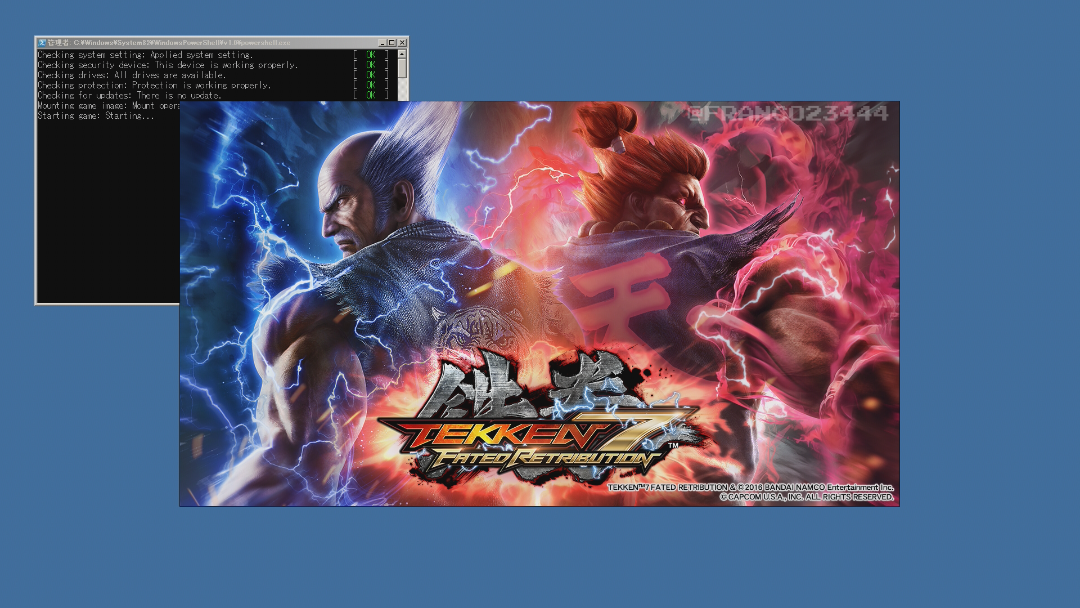Click the PowerShell icon in the title bar
Screen dimensions: 1080x608
(42, 43)
